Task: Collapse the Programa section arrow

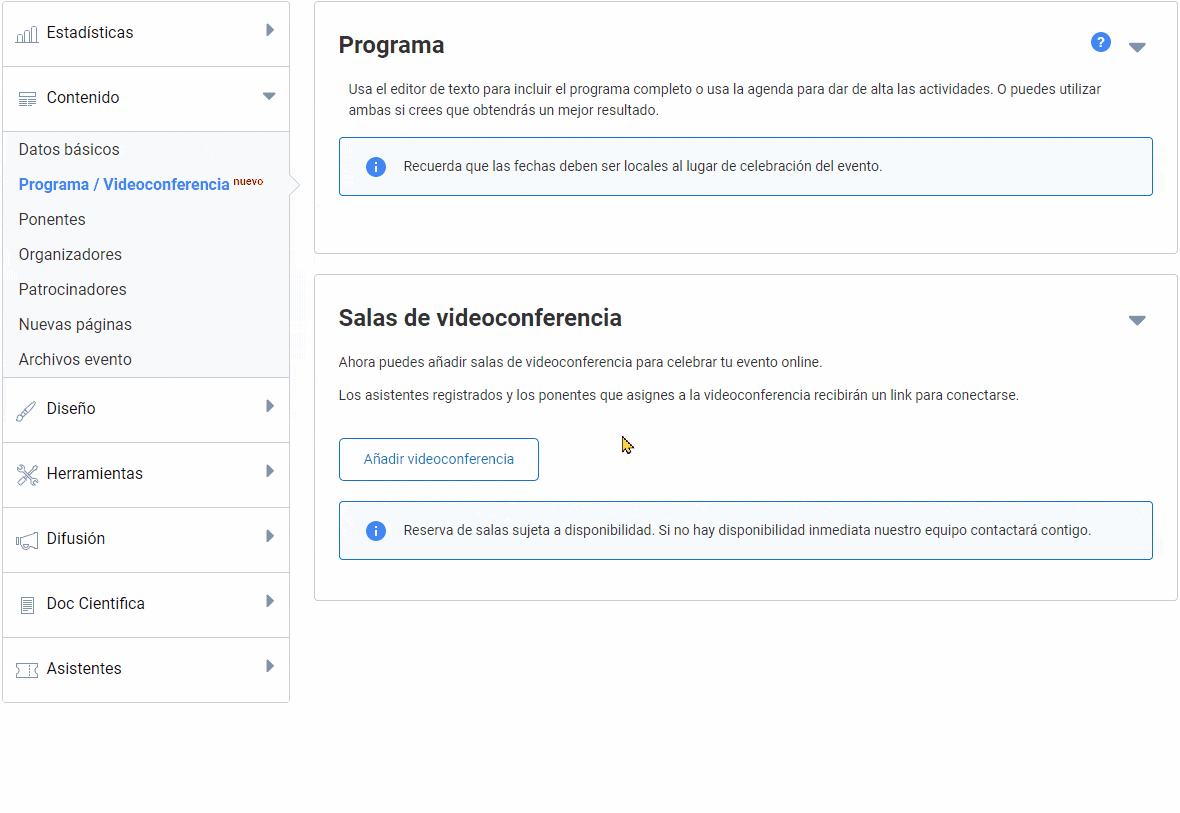Action: 1137,47
